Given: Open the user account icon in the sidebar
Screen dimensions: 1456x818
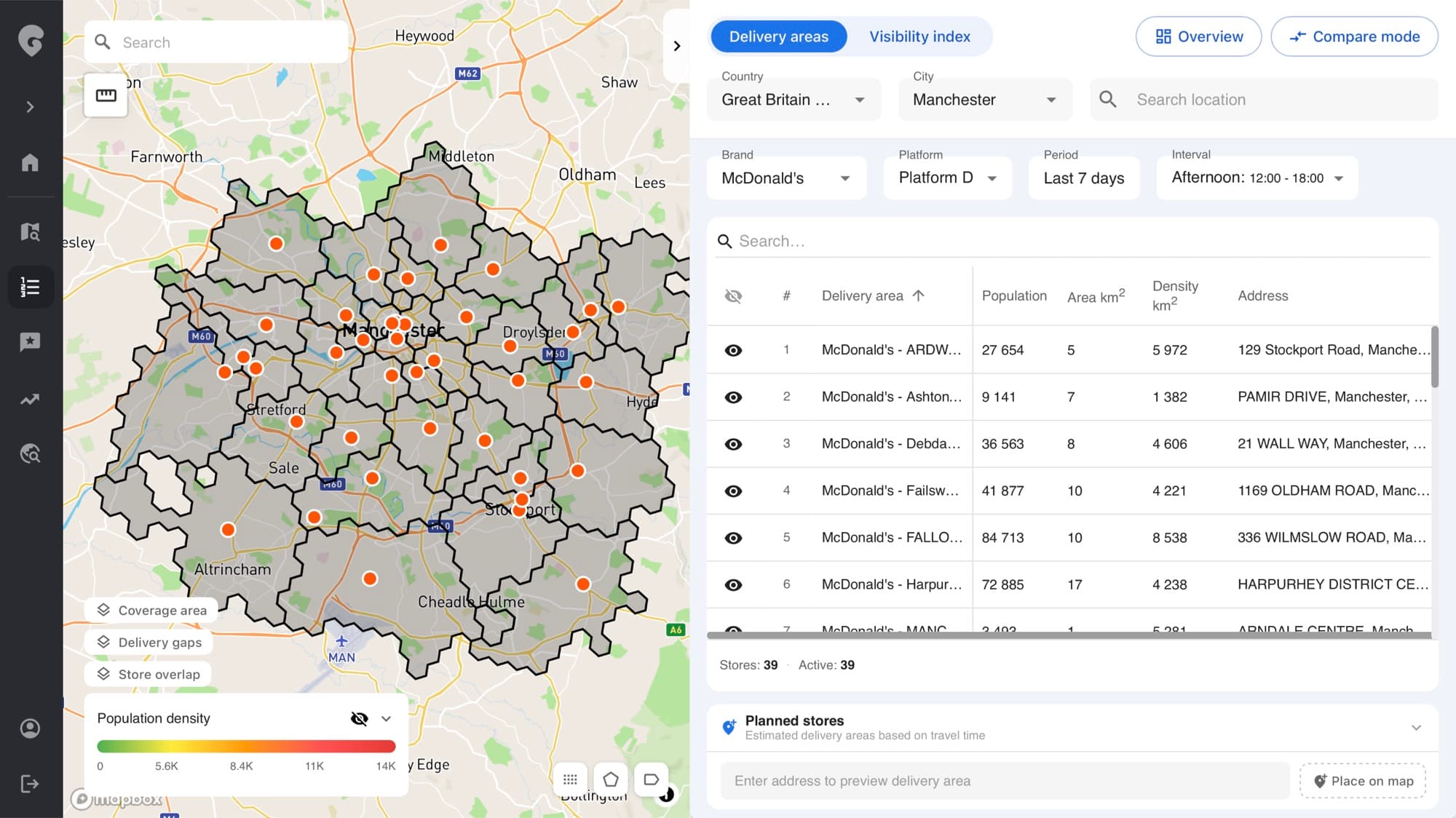Looking at the screenshot, I should coord(30,728).
